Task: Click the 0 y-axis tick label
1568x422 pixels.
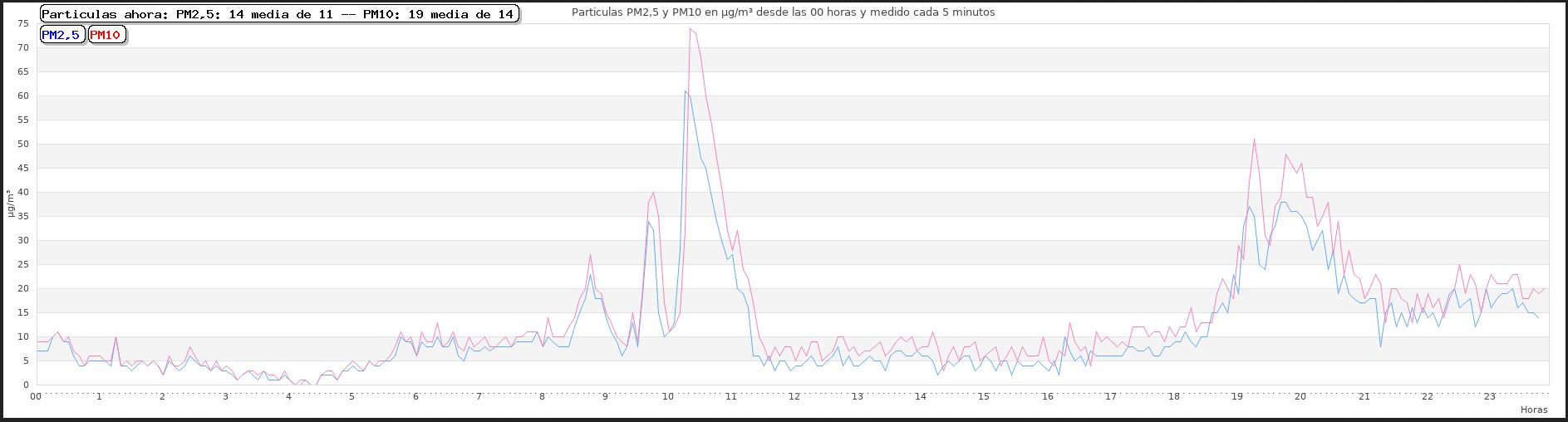Action: pos(26,385)
